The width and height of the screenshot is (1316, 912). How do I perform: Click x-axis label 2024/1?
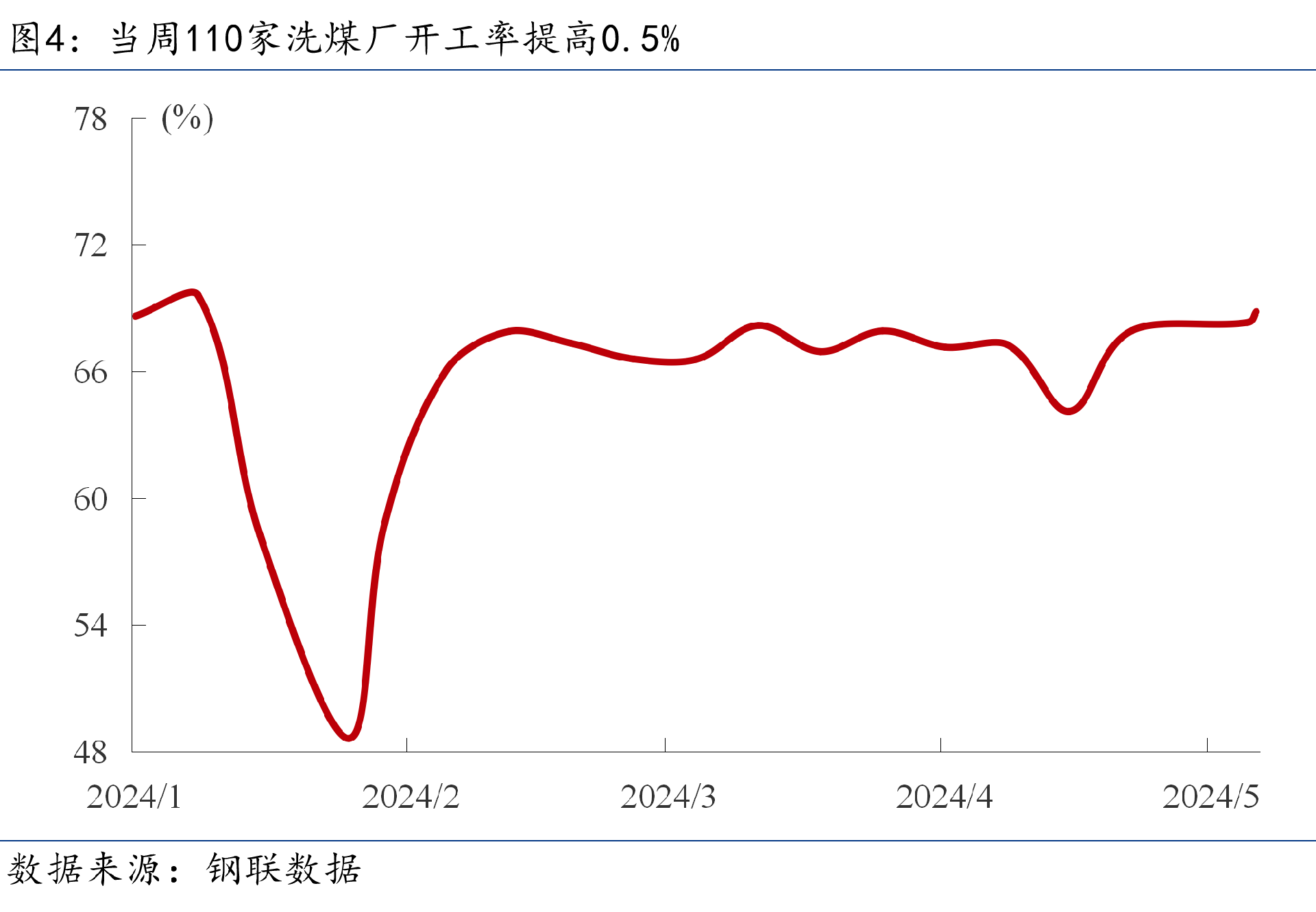click(x=134, y=796)
